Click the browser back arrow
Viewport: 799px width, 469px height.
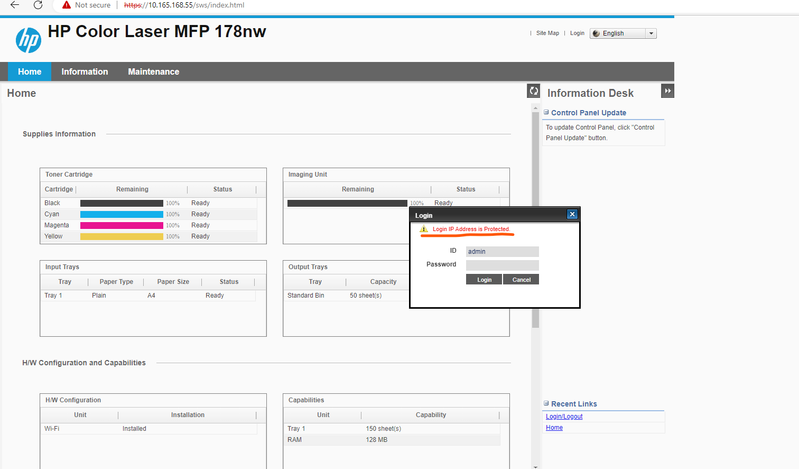15,5
